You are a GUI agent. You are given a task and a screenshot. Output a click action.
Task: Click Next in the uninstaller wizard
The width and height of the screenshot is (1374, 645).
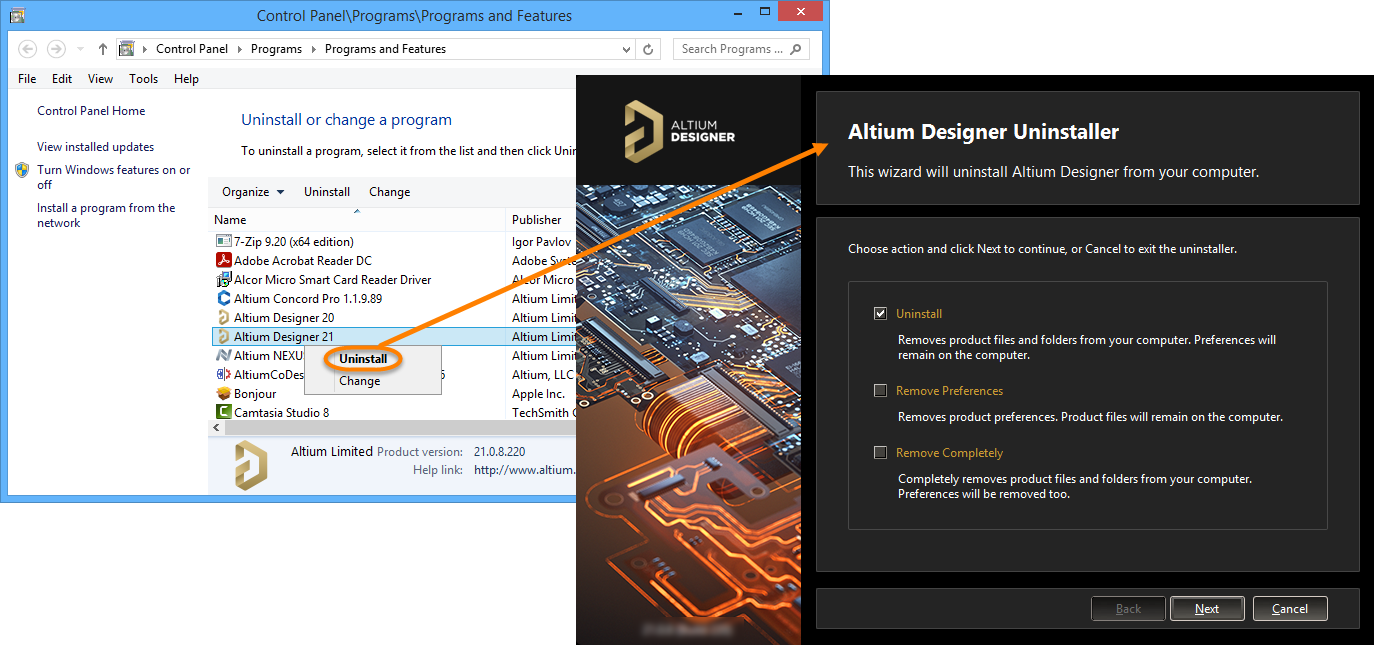[1207, 609]
